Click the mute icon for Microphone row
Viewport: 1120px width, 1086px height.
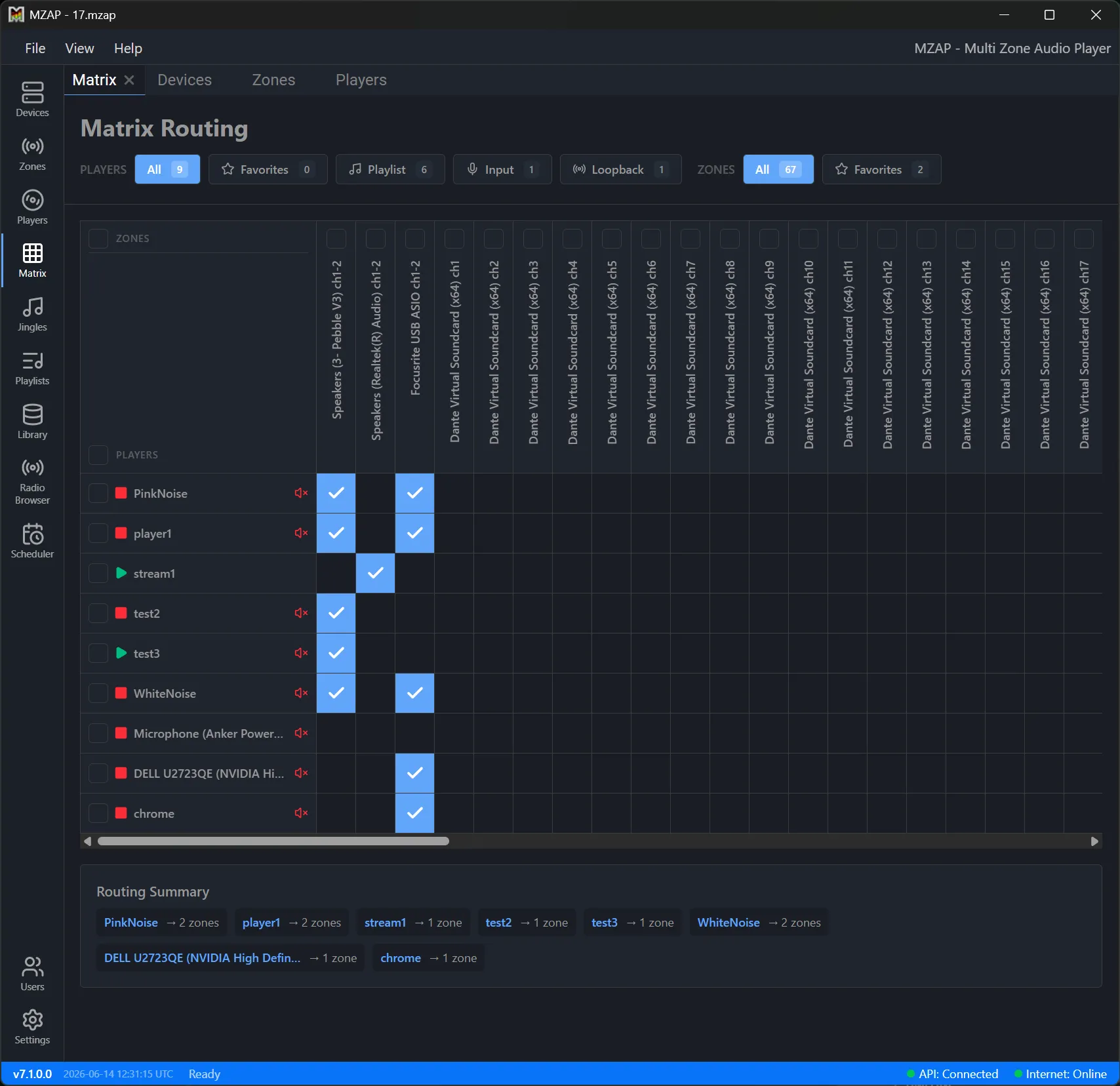pos(301,733)
